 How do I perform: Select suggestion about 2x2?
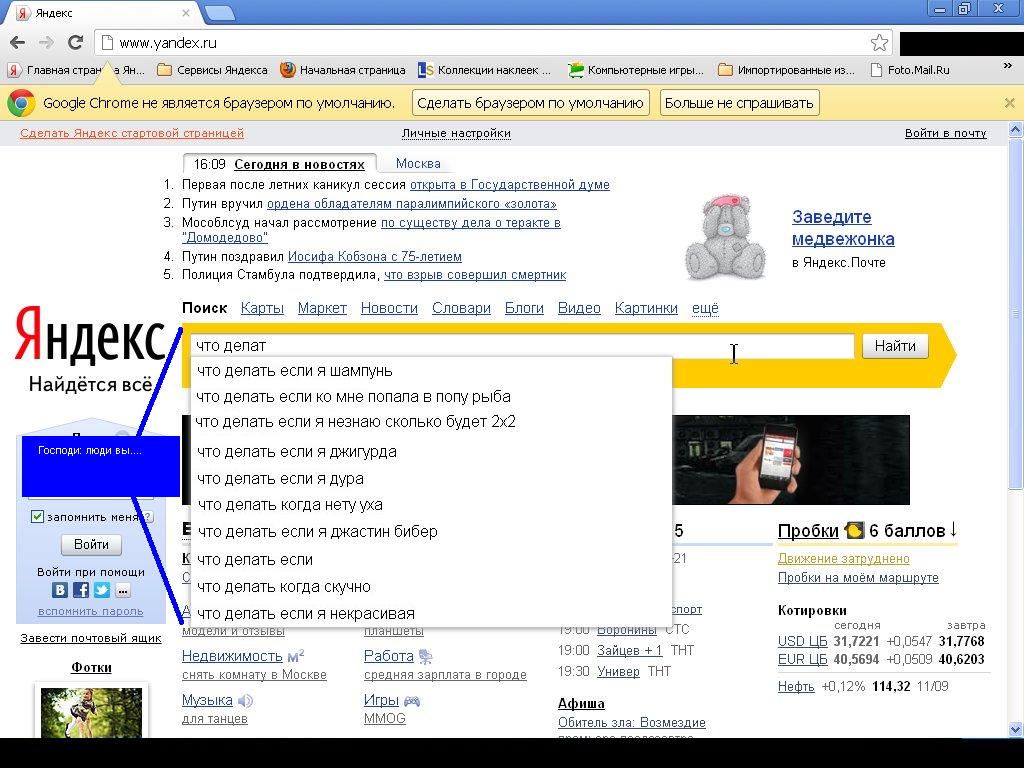431,422
